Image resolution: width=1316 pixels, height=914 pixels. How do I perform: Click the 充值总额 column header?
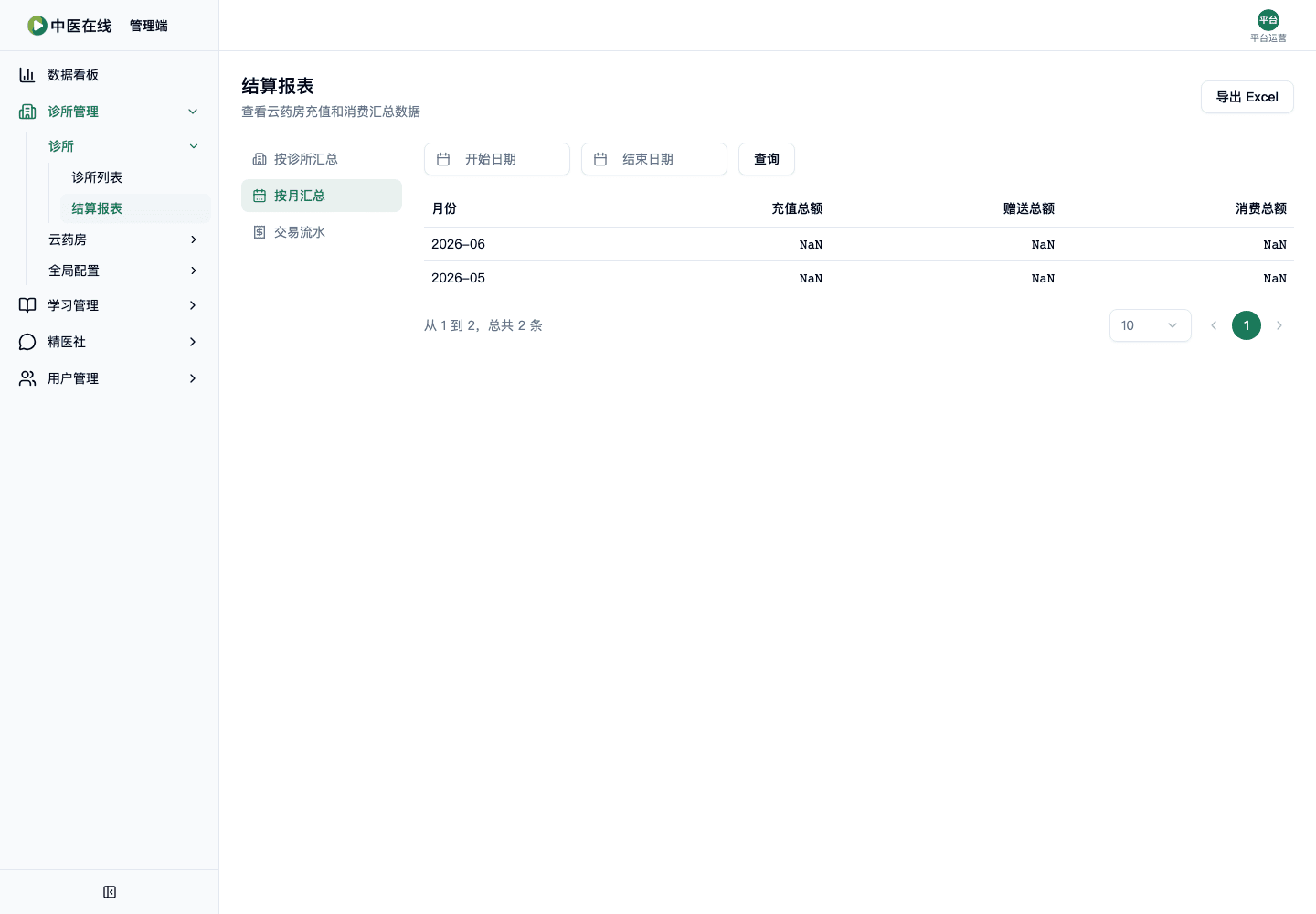click(x=797, y=208)
